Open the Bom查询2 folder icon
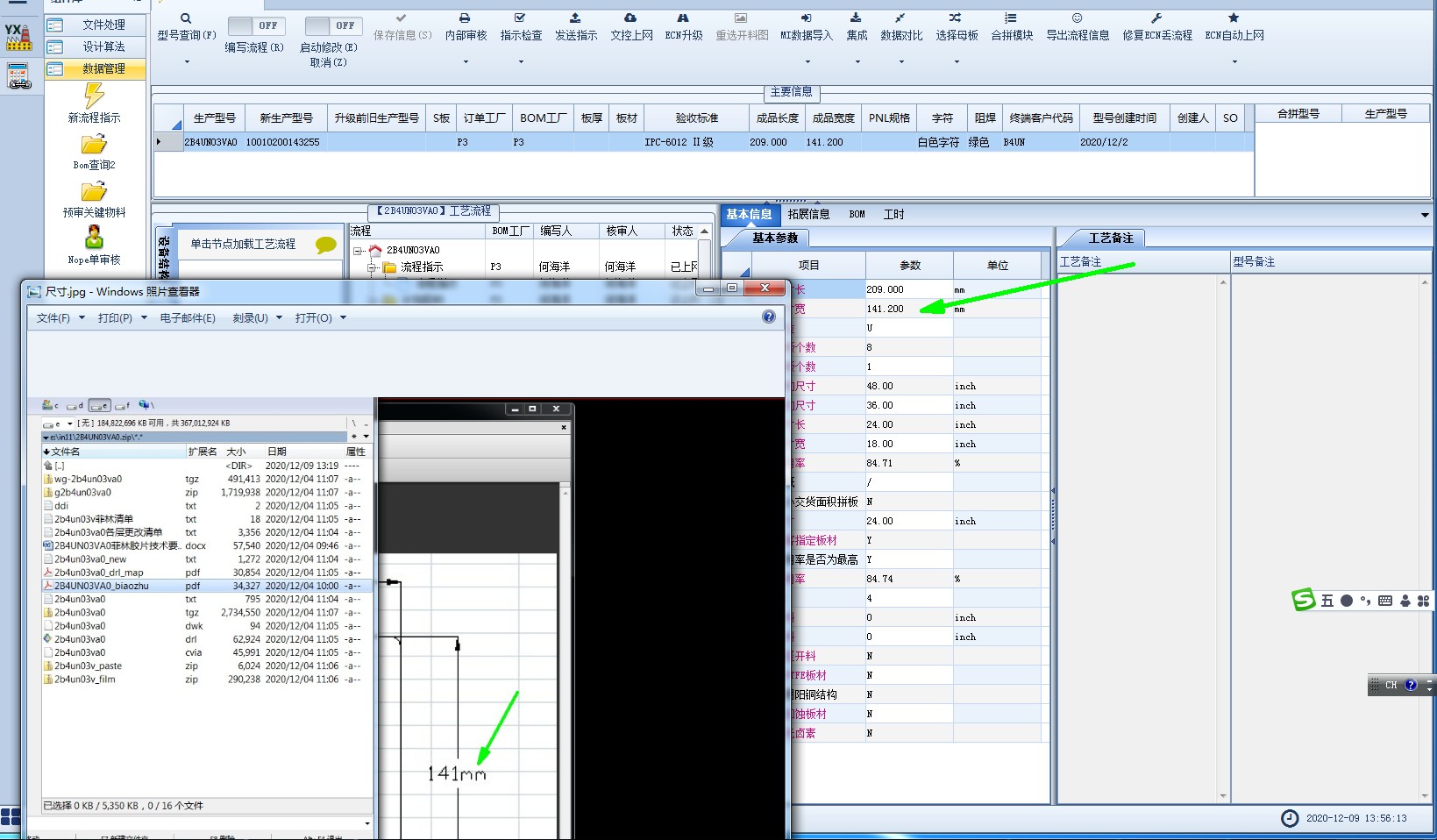The image size is (1437, 840). point(94,144)
